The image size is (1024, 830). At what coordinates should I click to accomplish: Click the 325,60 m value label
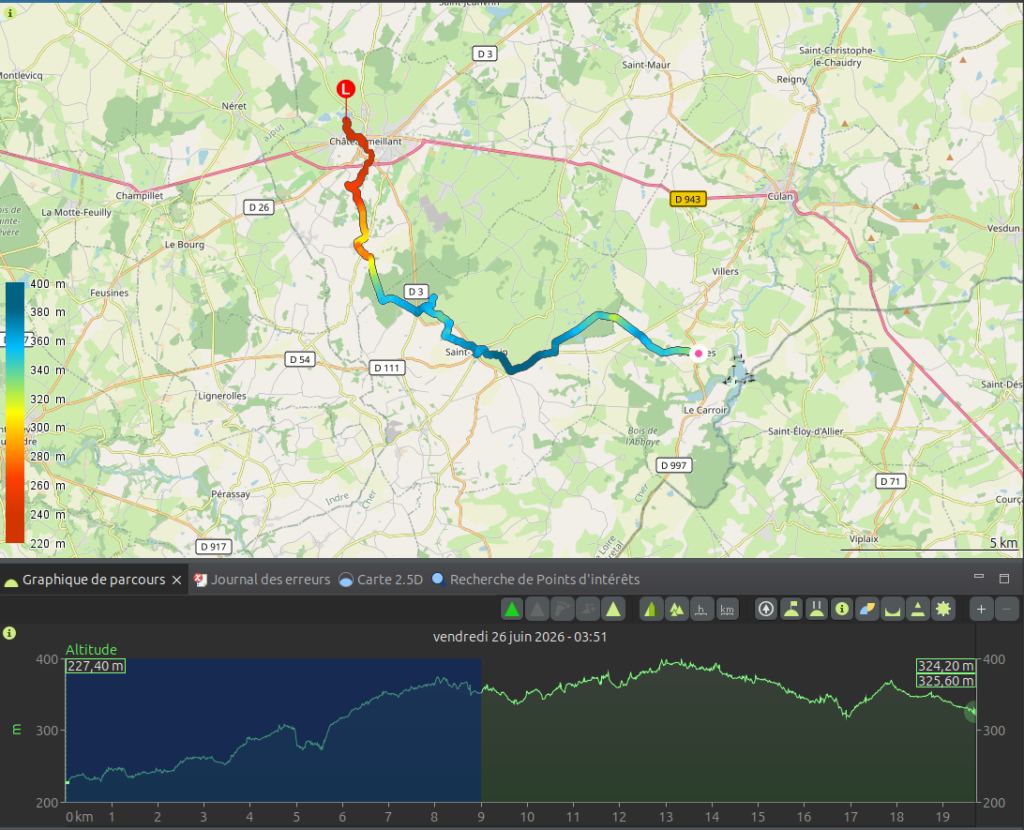tap(946, 681)
